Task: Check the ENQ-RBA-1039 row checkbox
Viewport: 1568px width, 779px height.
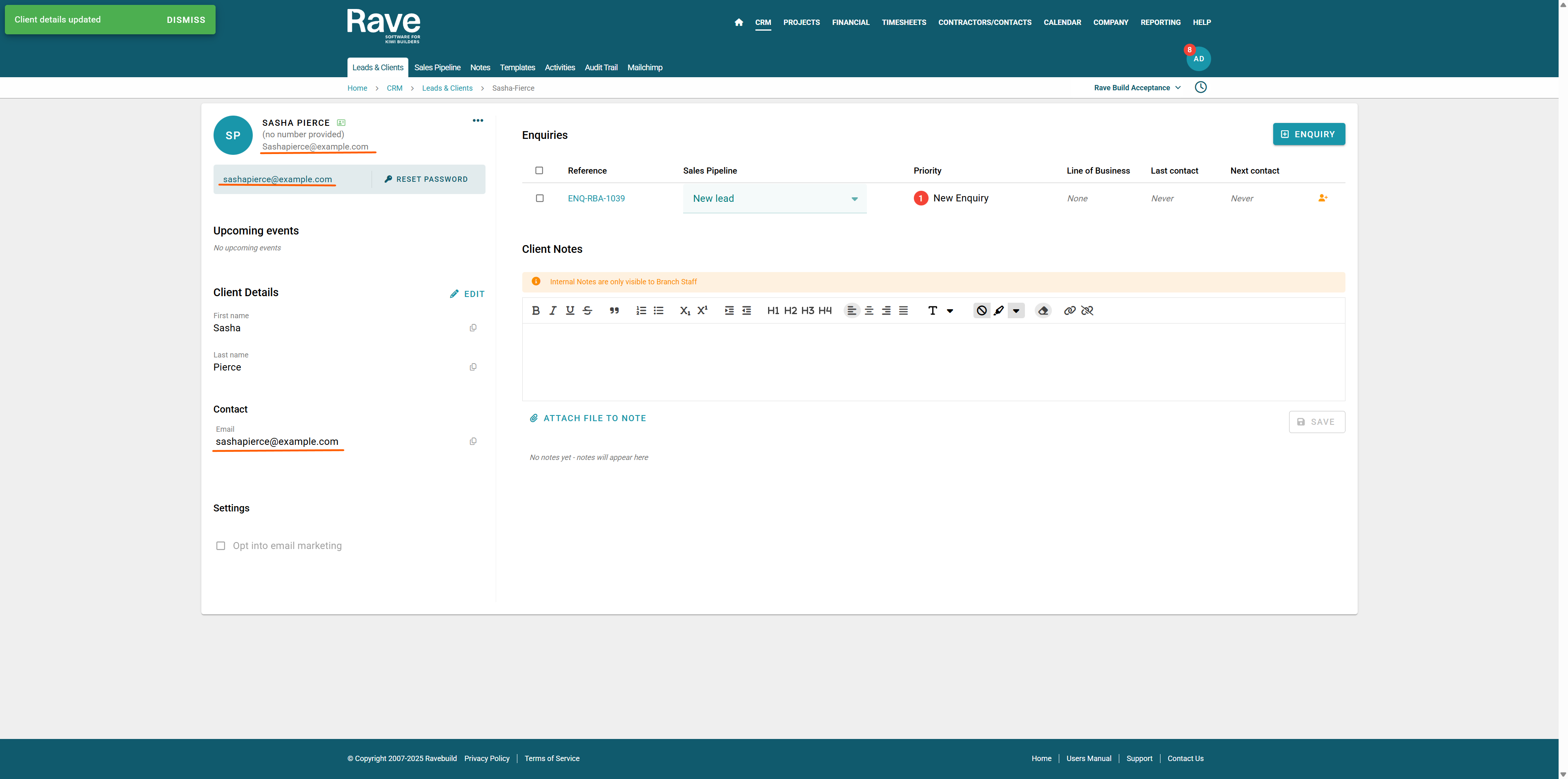Action: pyautogui.click(x=539, y=198)
